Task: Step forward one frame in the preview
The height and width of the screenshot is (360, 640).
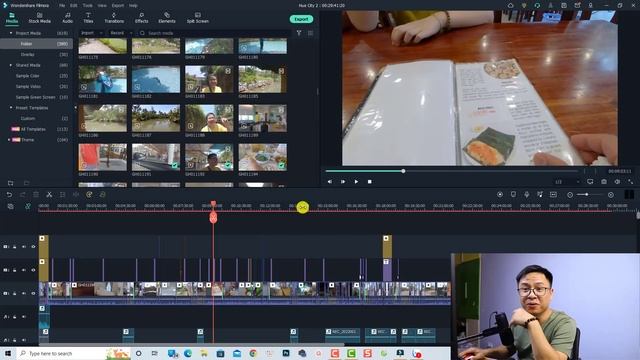Action: pos(343,182)
